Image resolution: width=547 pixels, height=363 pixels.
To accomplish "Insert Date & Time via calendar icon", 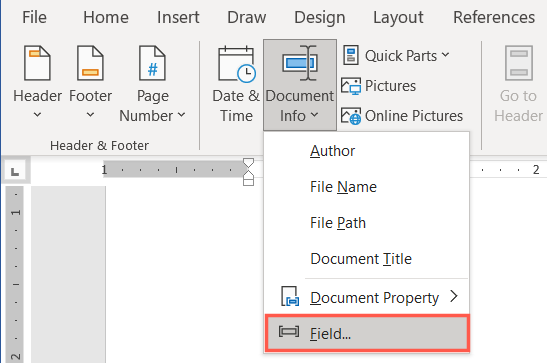I will point(237,64).
